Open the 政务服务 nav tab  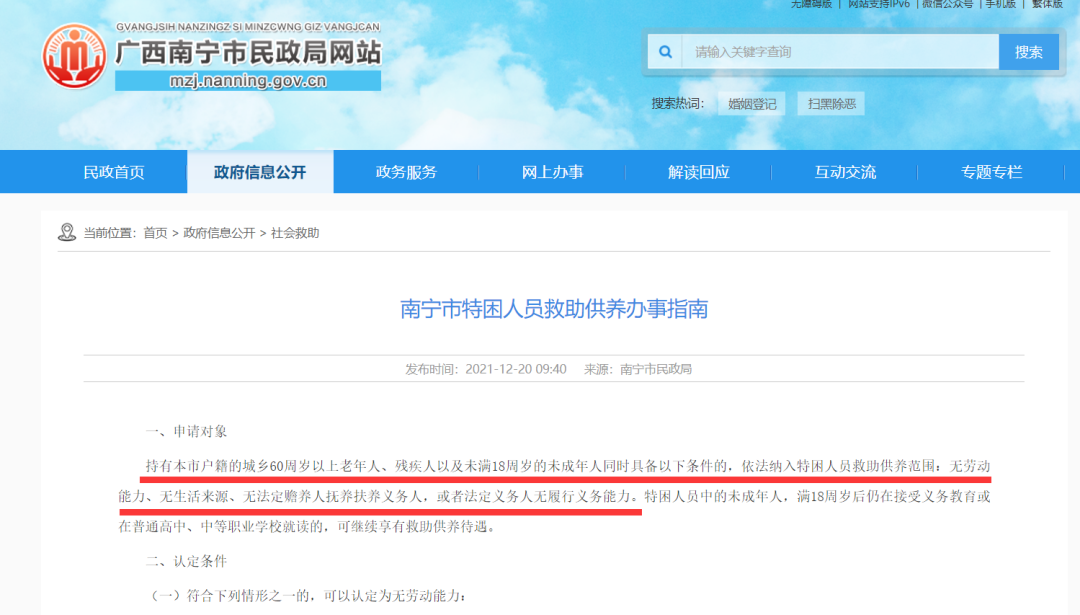[x=406, y=172]
